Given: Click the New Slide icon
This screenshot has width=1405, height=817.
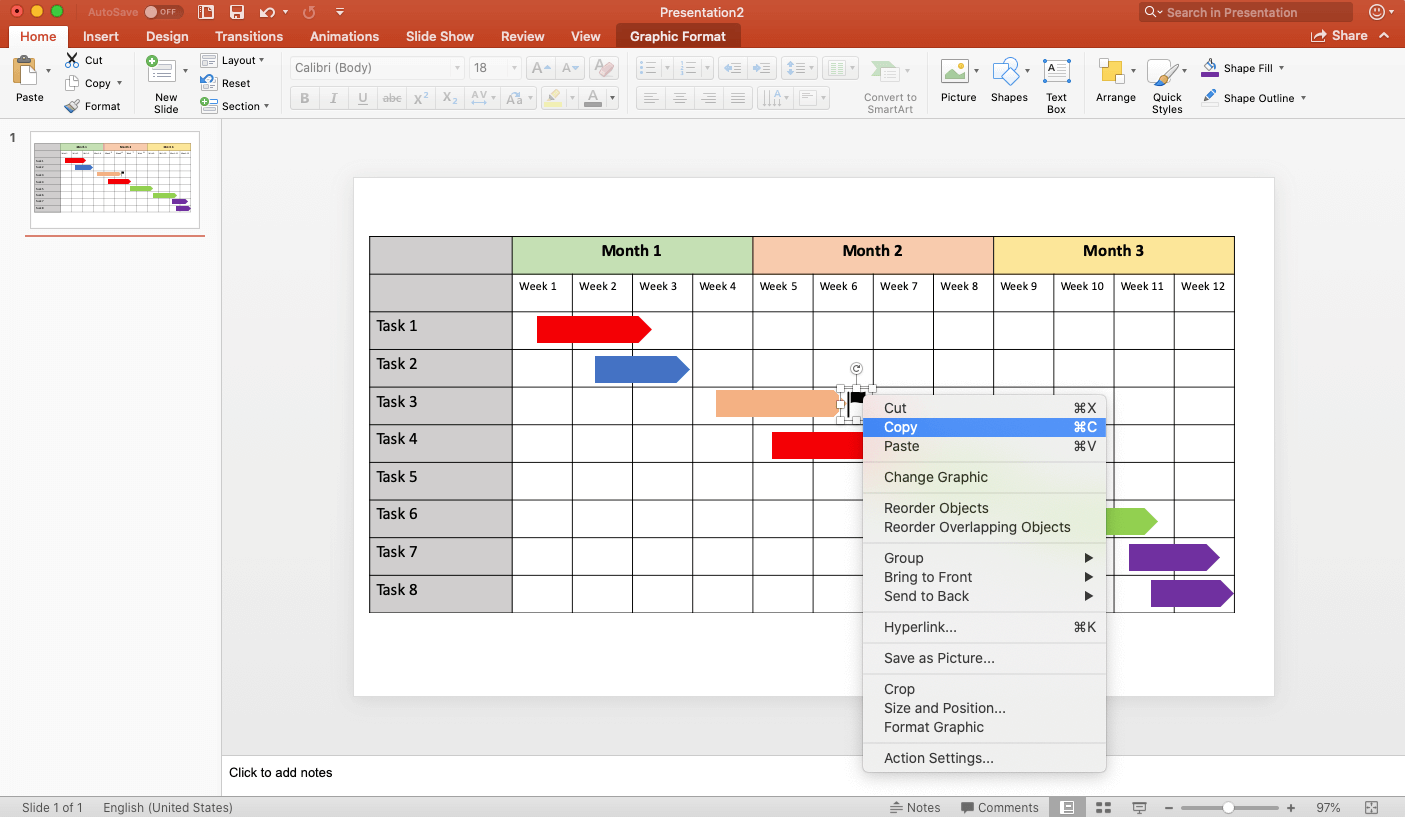Looking at the screenshot, I should click(x=161, y=72).
